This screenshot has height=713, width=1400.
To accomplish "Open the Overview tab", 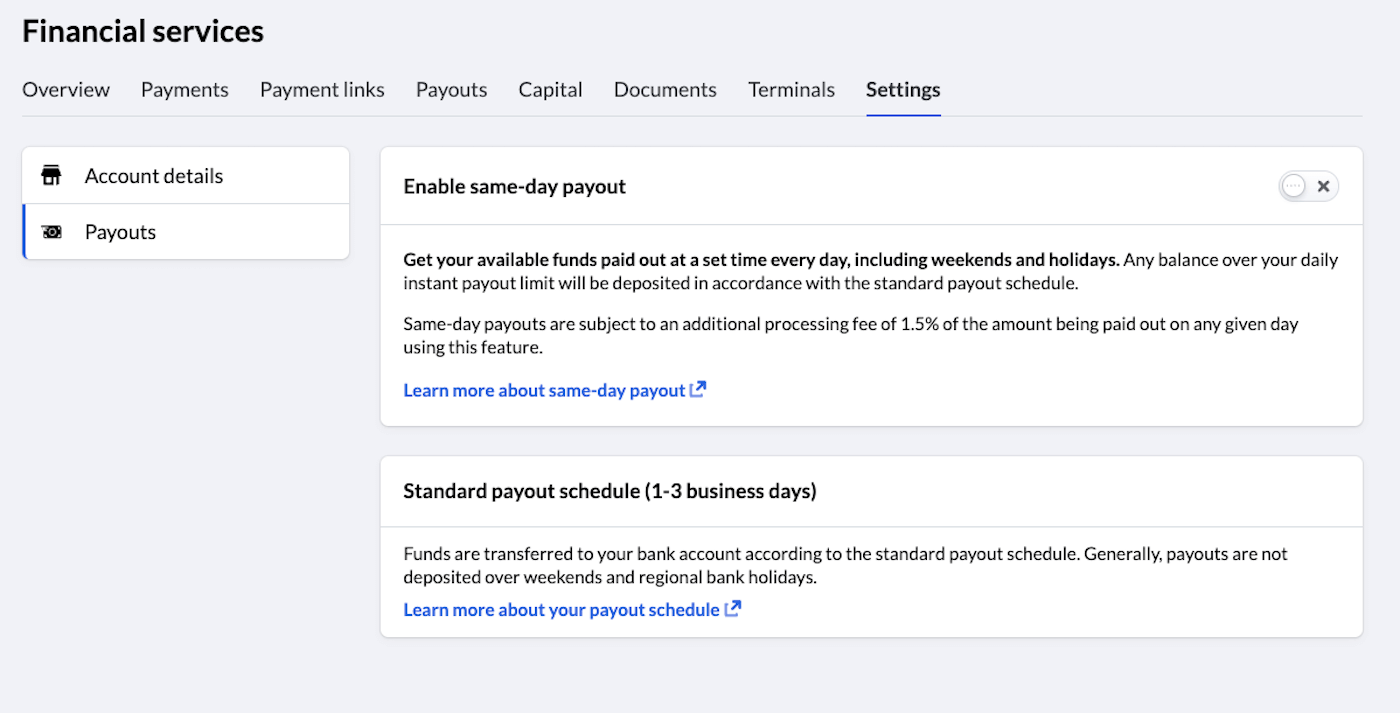I will pos(66,90).
